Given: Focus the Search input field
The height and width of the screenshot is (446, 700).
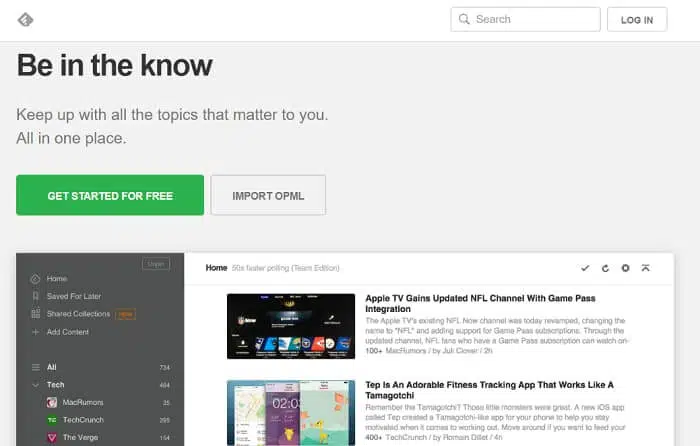Looking at the screenshot, I should coord(525,19).
